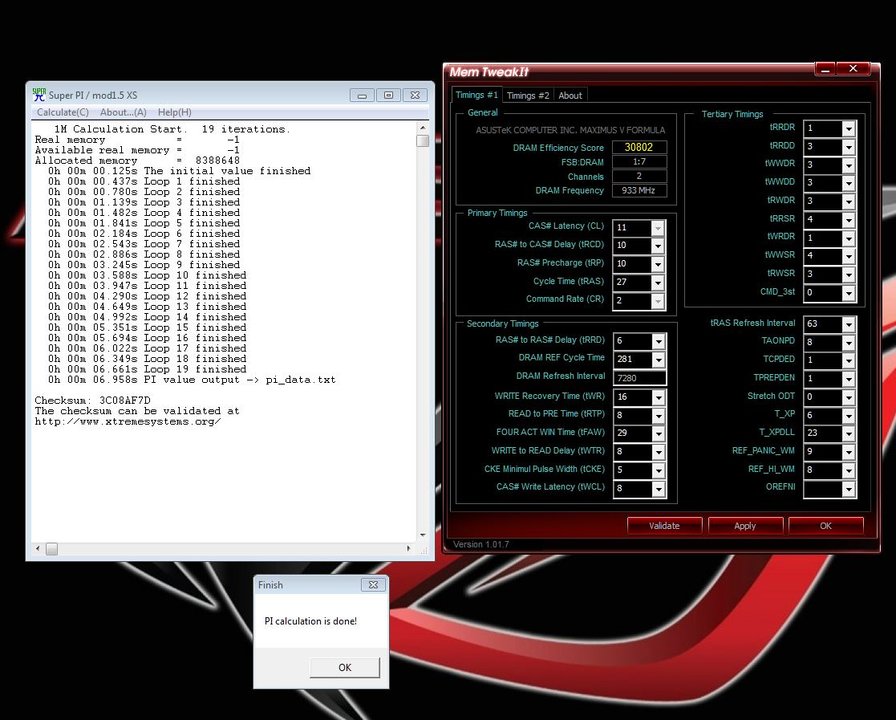Click the Super PI app icon in title bar

(39, 95)
